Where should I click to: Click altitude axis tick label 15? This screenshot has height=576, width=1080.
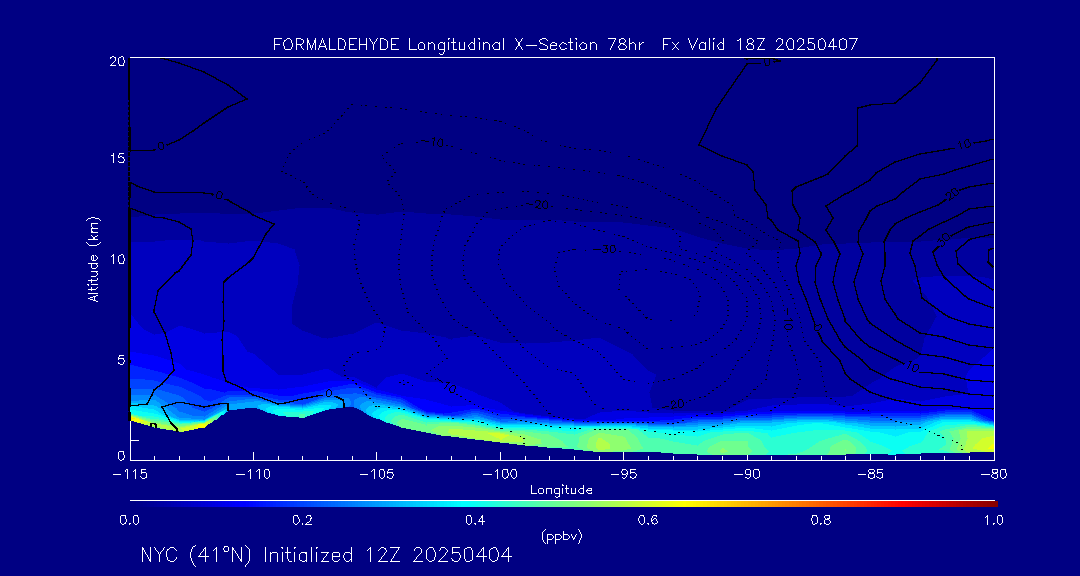point(117,158)
